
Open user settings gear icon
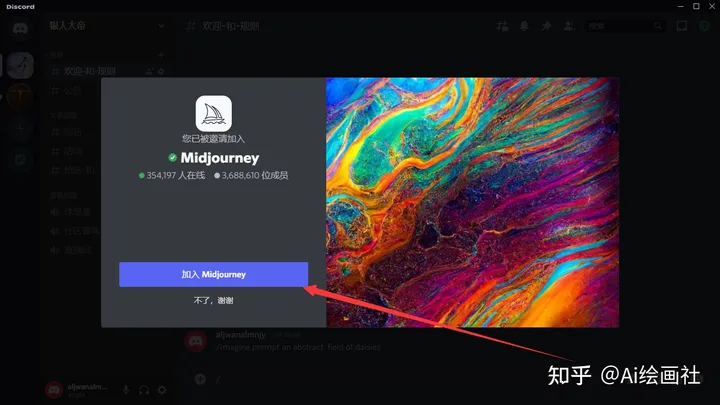point(162,389)
